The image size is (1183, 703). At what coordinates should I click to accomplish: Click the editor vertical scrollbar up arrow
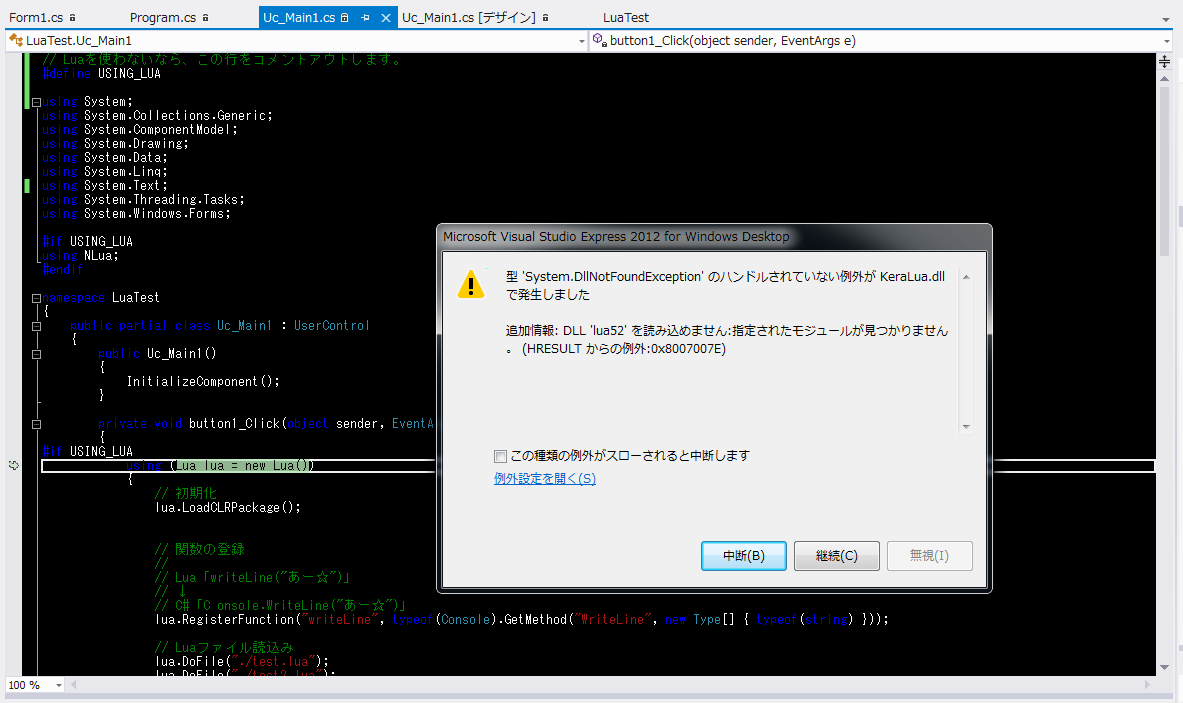(1164, 78)
